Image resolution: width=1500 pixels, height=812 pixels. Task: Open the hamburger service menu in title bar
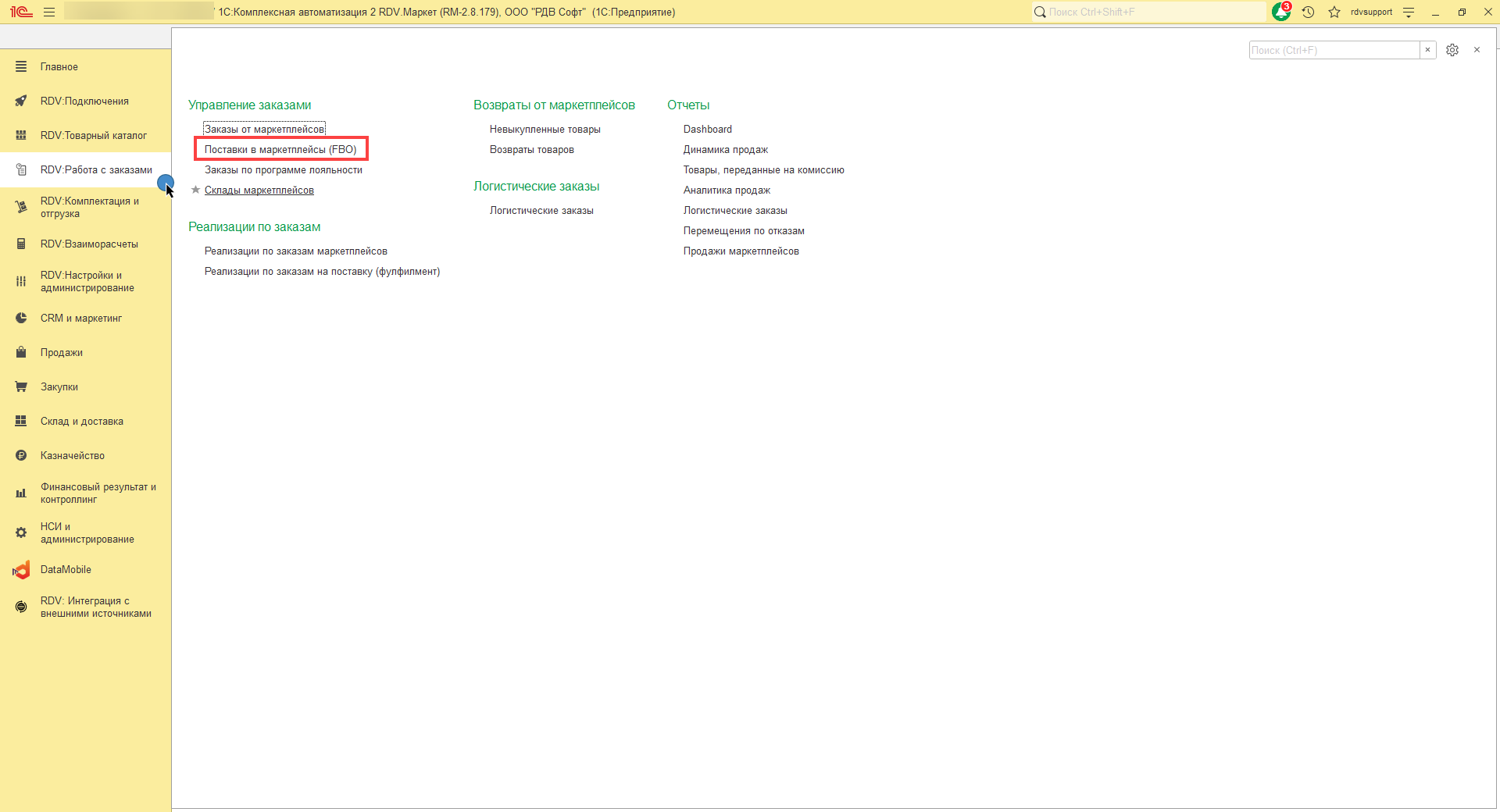pyautogui.click(x=49, y=12)
